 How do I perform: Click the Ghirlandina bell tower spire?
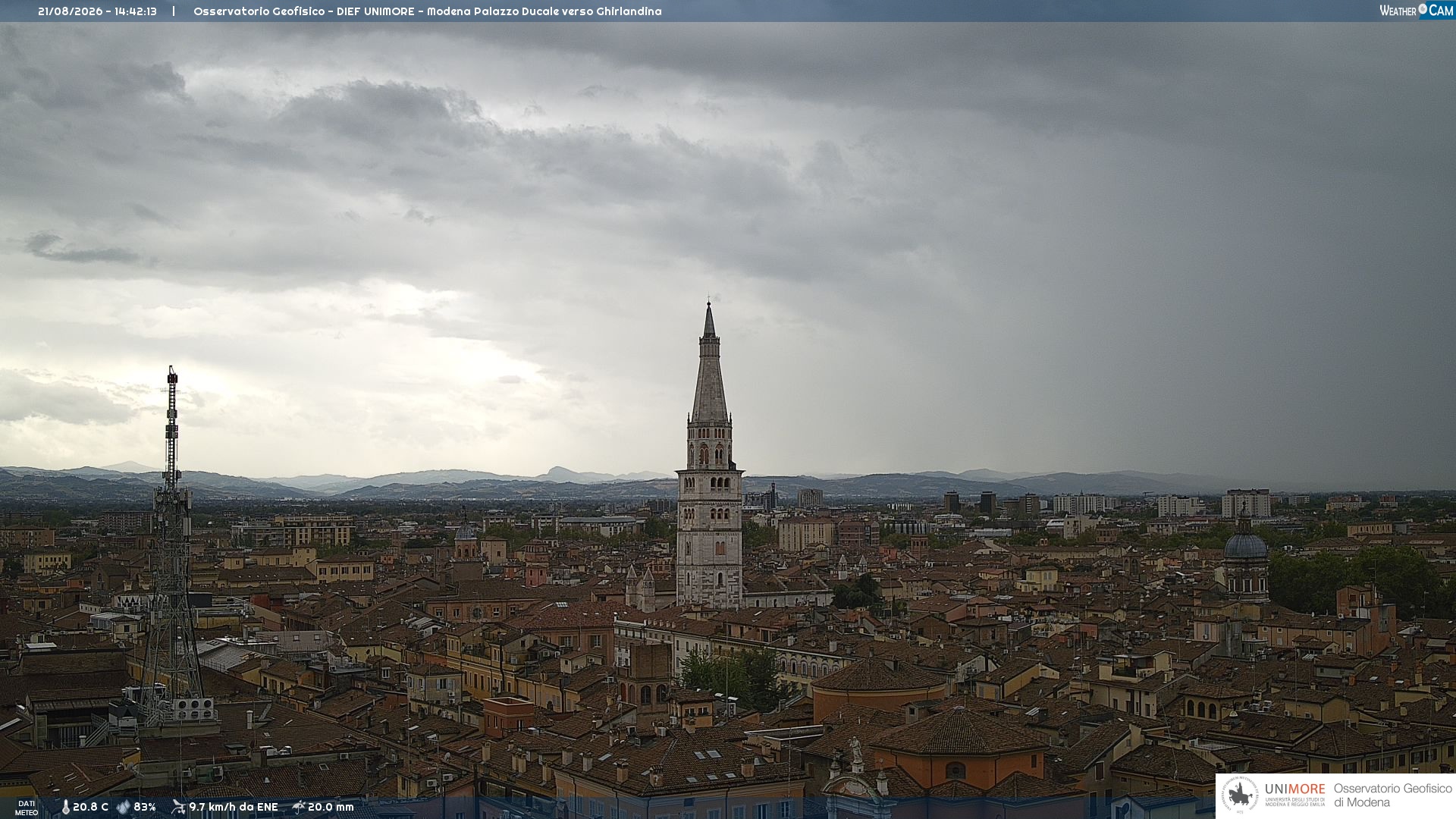tap(709, 364)
